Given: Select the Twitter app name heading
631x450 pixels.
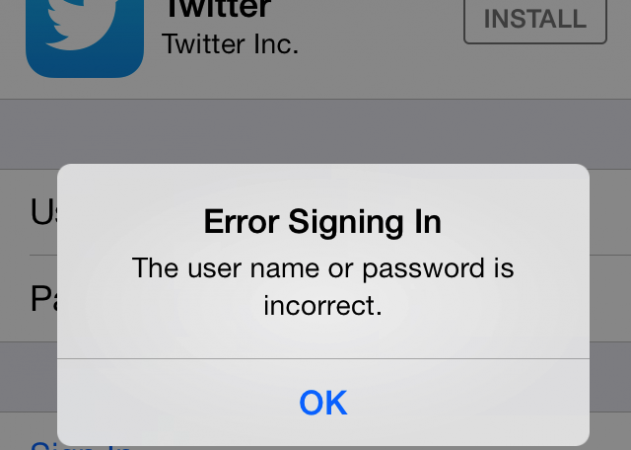Looking at the screenshot, I should coord(218,10).
